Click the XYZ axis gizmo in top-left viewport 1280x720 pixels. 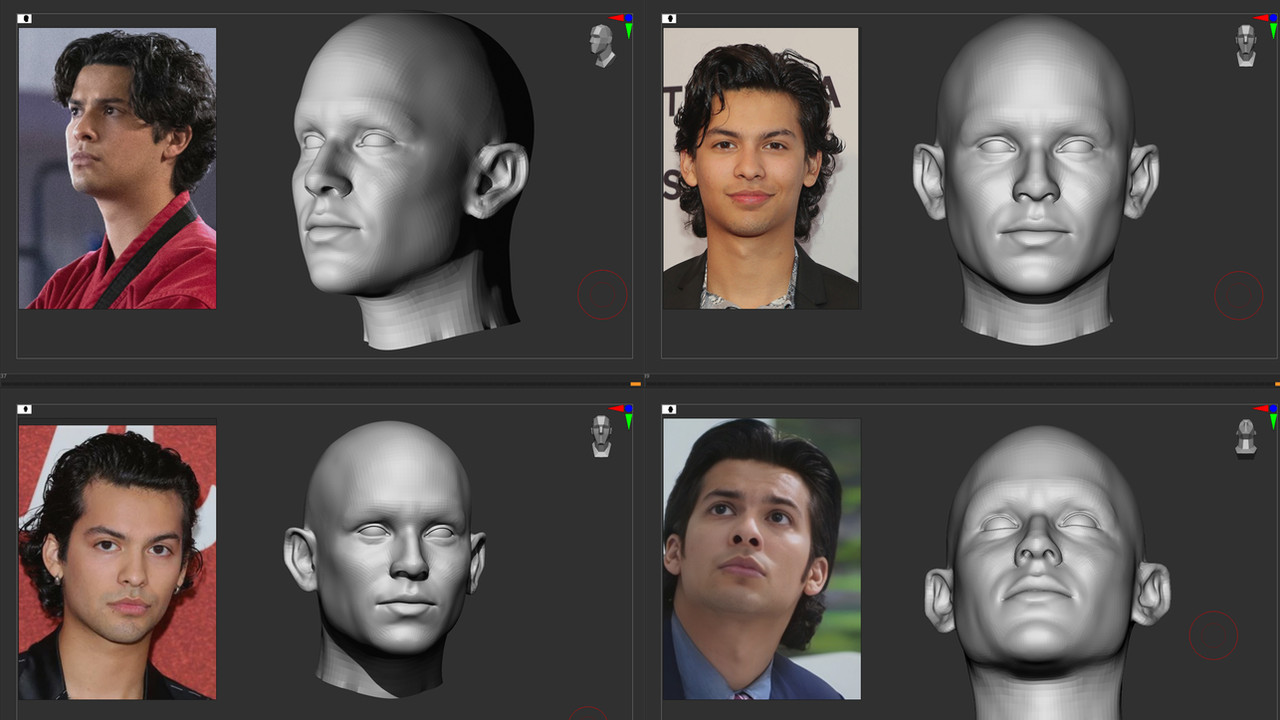[x=624, y=24]
